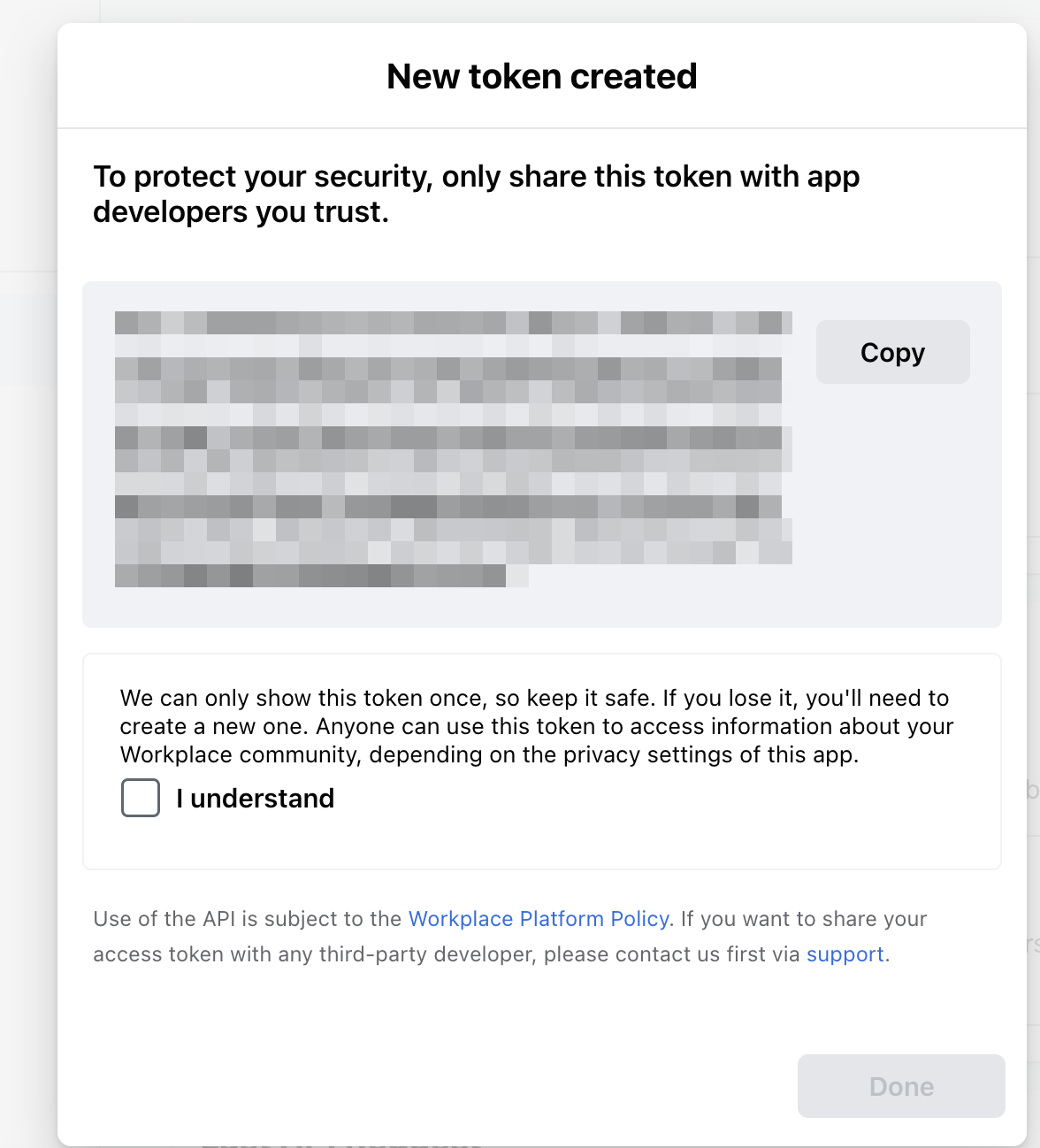Click the "Use of the API is subject" footnote

248,919
